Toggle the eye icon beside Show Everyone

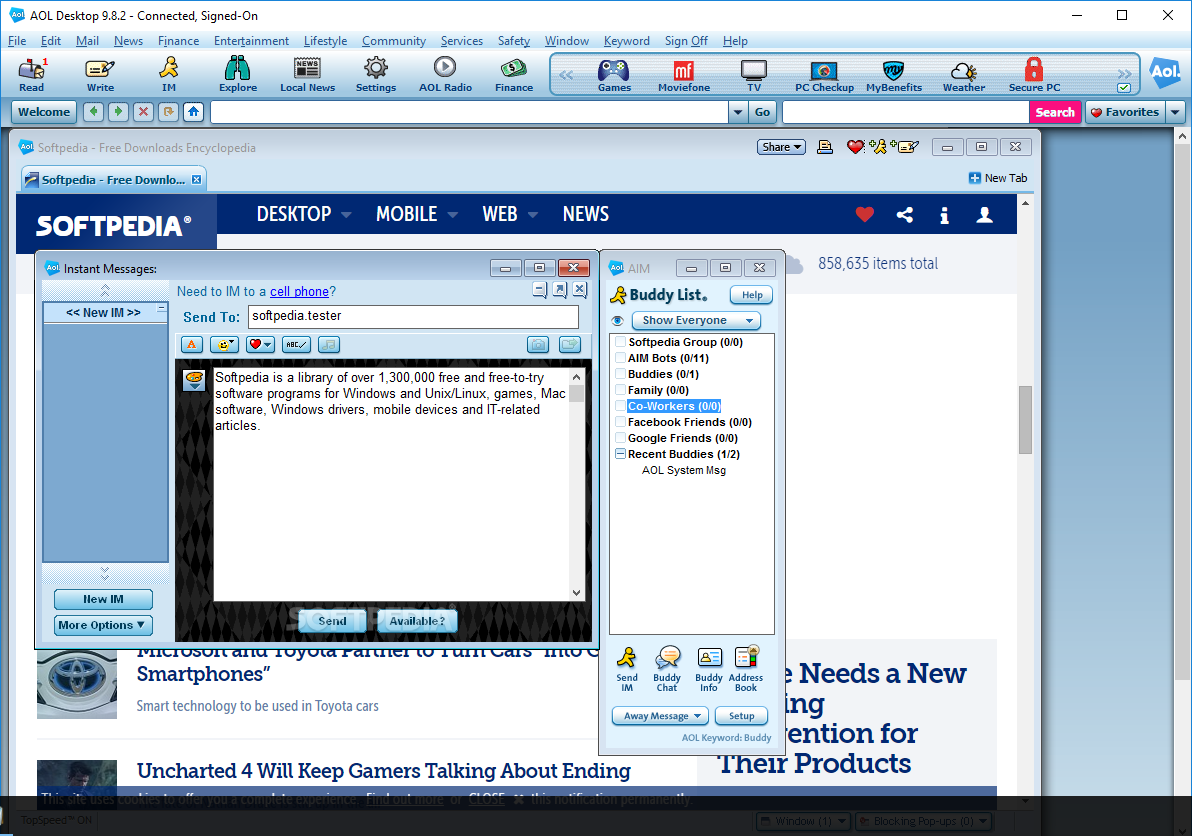click(x=618, y=320)
